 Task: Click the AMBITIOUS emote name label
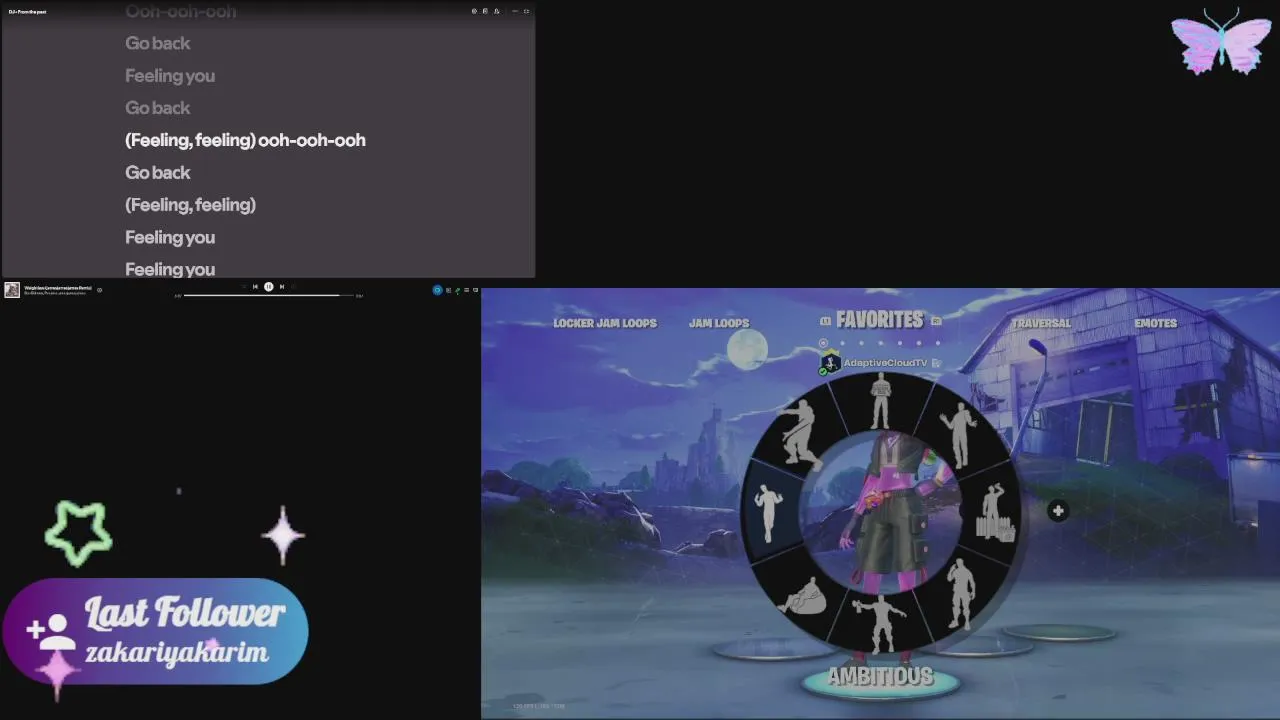tap(880, 677)
